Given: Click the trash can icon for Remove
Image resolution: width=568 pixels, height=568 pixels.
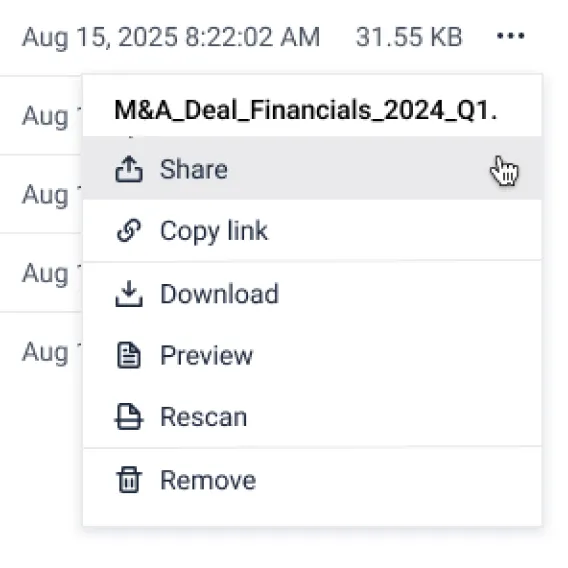Looking at the screenshot, I should point(129,480).
